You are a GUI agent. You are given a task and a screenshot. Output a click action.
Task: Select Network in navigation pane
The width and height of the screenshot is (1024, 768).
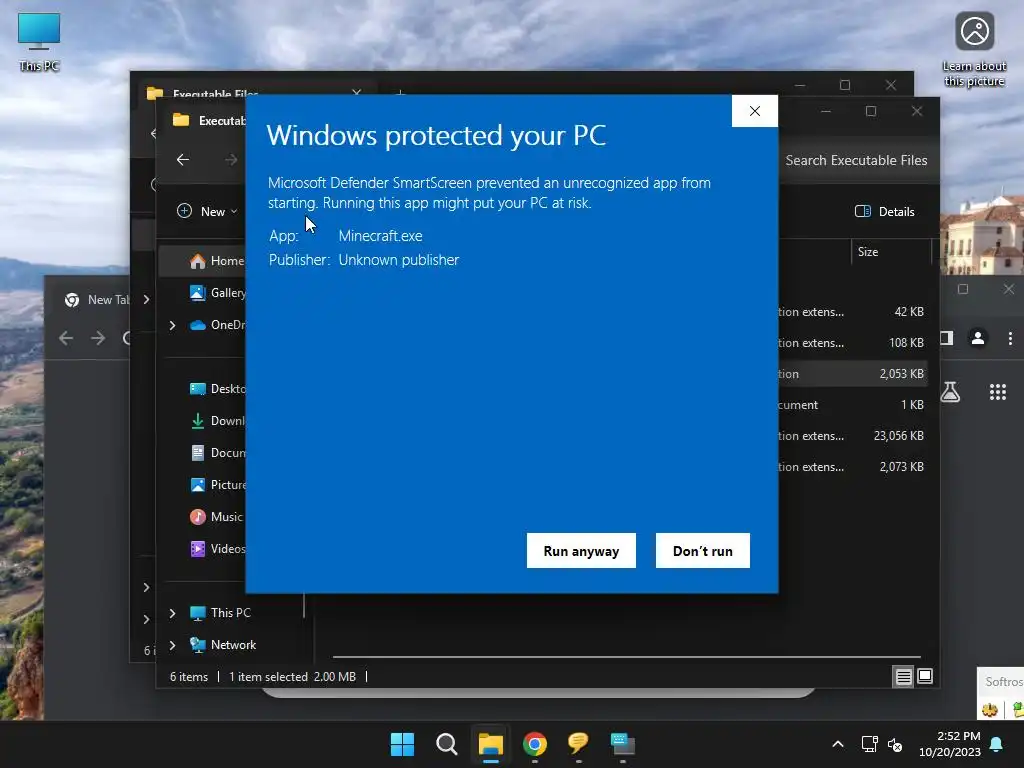[x=223, y=645]
